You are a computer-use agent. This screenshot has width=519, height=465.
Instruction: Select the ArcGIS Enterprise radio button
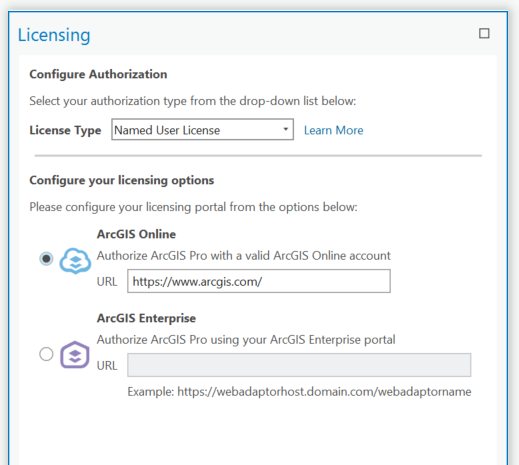coord(46,354)
